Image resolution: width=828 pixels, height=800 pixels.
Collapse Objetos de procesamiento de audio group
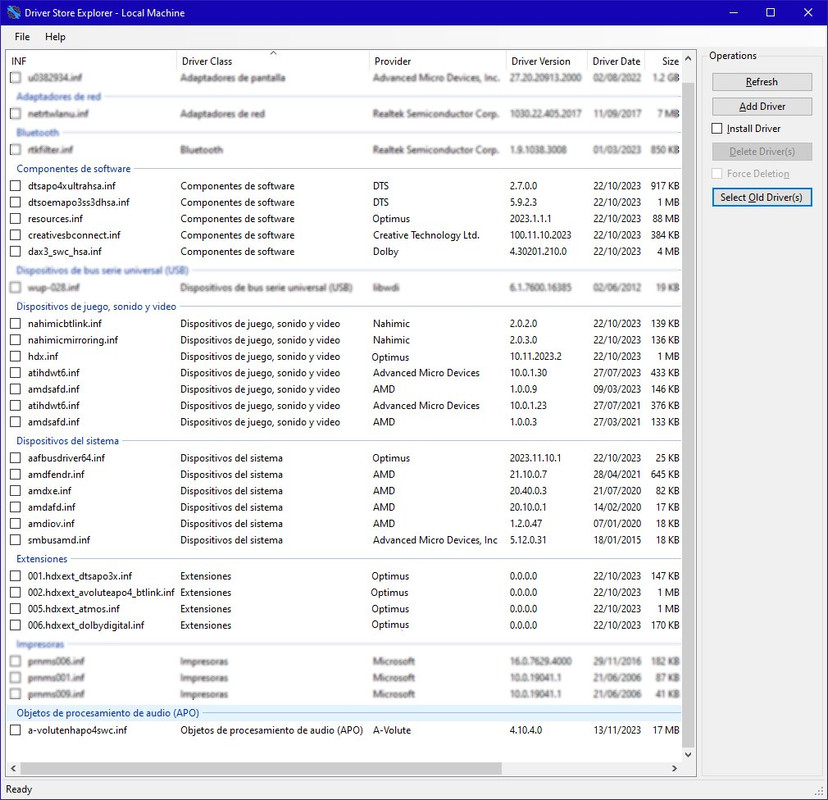click(108, 713)
